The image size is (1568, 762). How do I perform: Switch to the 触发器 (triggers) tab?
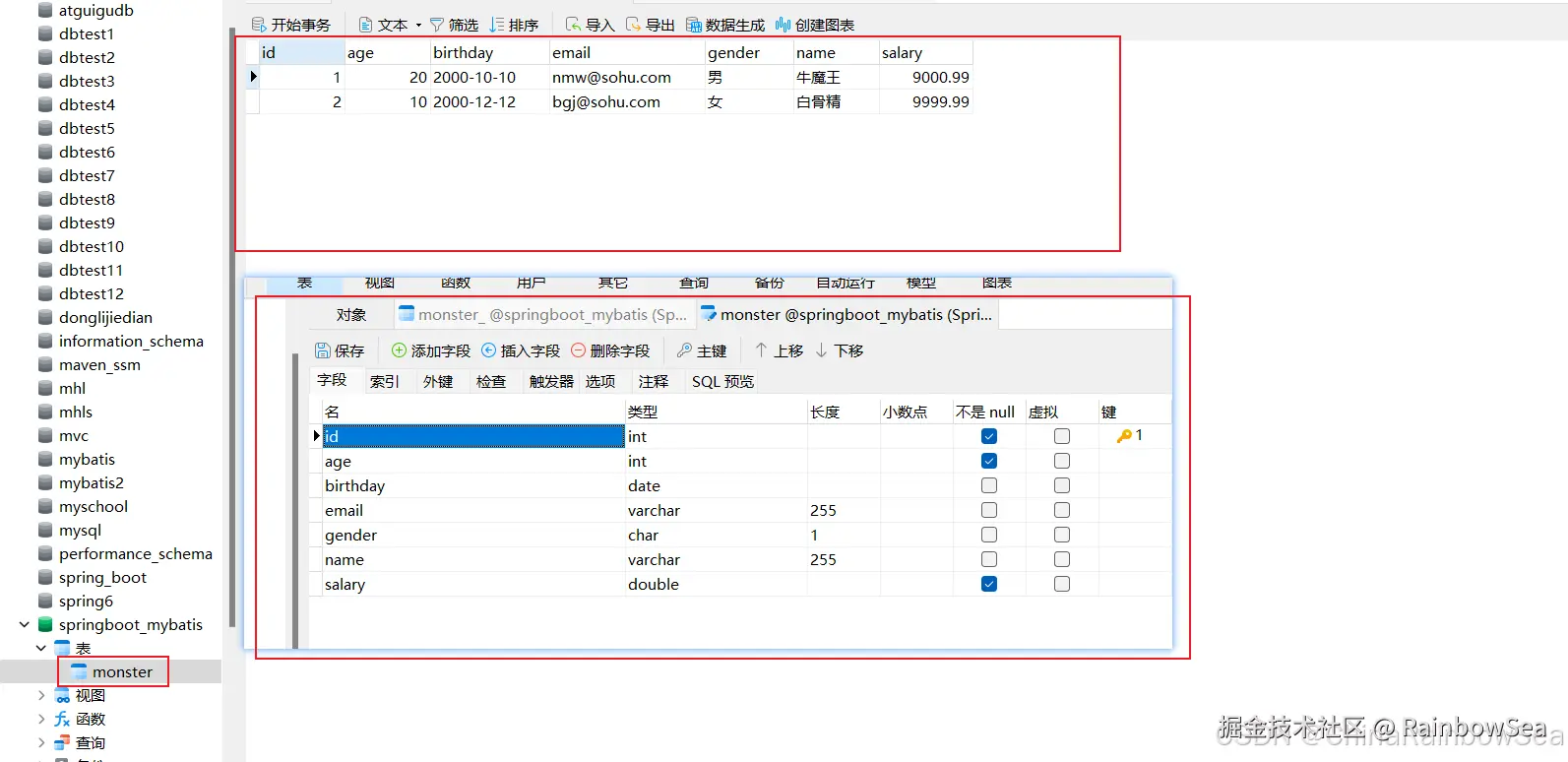click(551, 381)
